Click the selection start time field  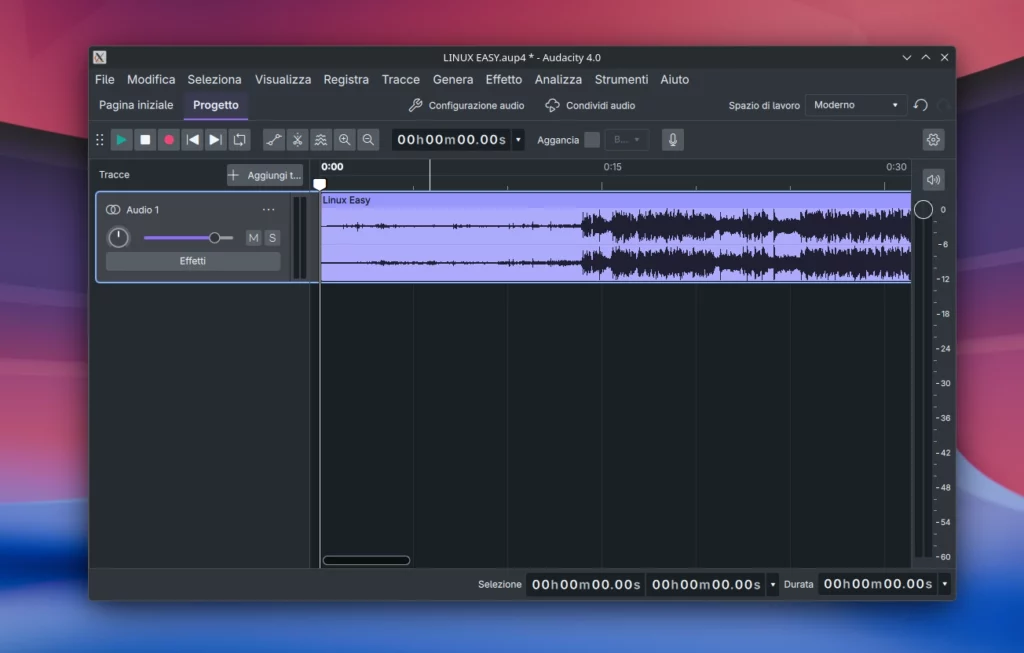pyautogui.click(x=586, y=584)
